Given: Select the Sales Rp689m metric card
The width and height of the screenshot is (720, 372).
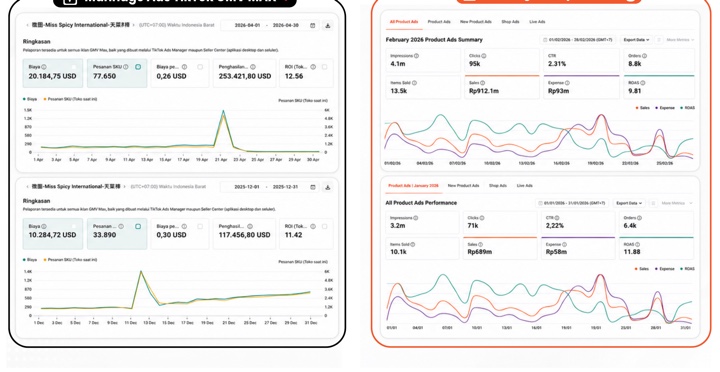Looking at the screenshot, I should coord(500,248).
